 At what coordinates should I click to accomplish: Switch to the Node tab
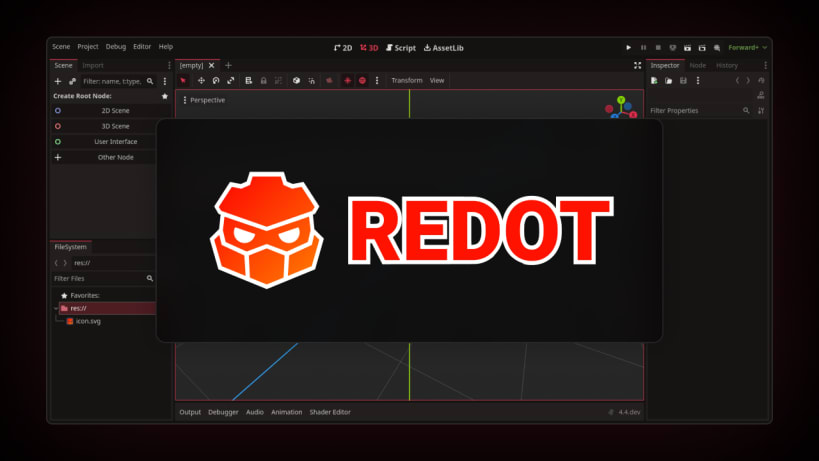[x=697, y=65]
